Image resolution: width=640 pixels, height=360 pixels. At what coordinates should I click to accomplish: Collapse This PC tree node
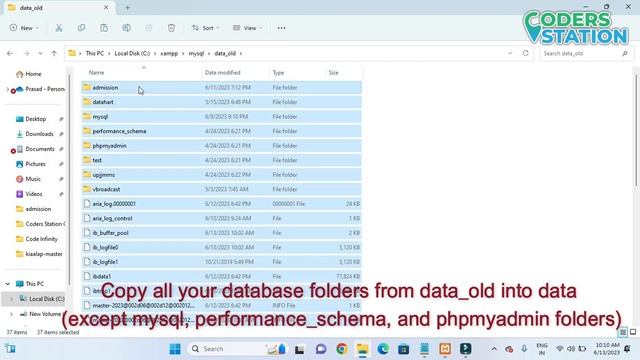click(8, 284)
